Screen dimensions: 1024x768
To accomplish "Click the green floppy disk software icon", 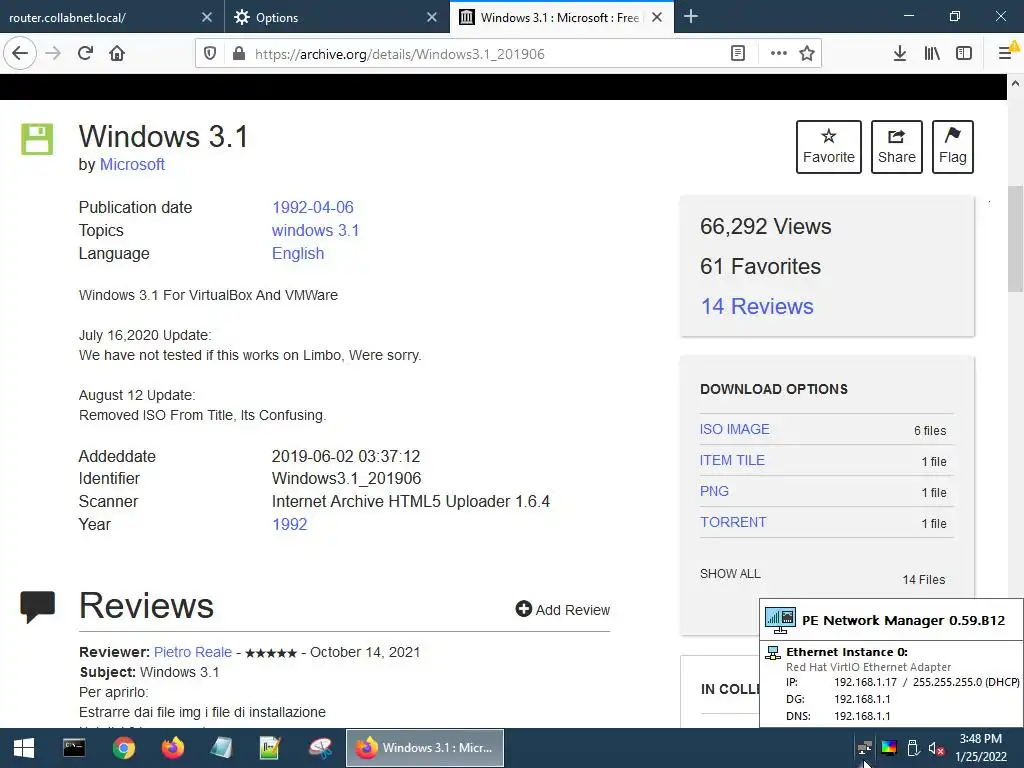I will point(37,138).
